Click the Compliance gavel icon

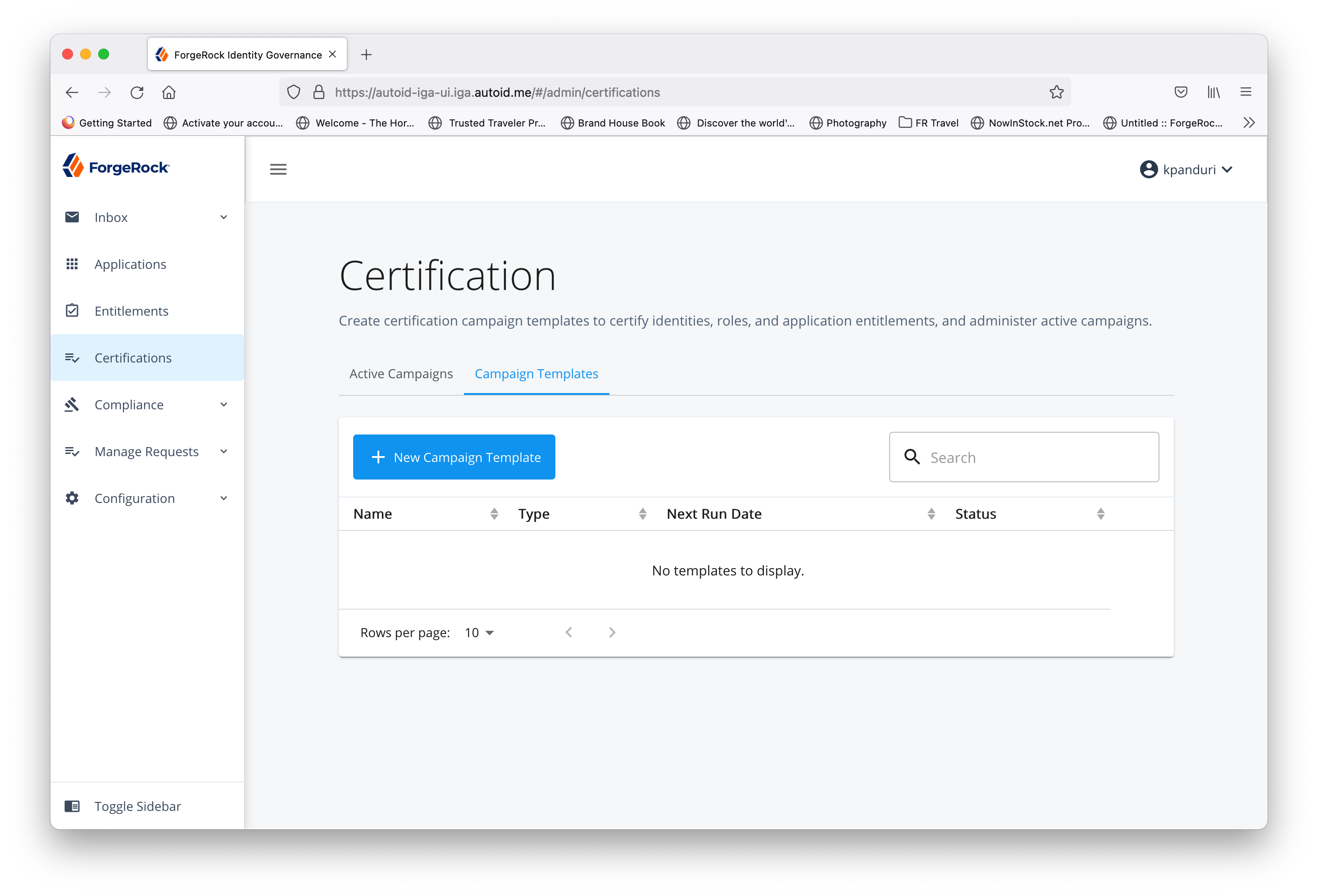[x=72, y=405]
